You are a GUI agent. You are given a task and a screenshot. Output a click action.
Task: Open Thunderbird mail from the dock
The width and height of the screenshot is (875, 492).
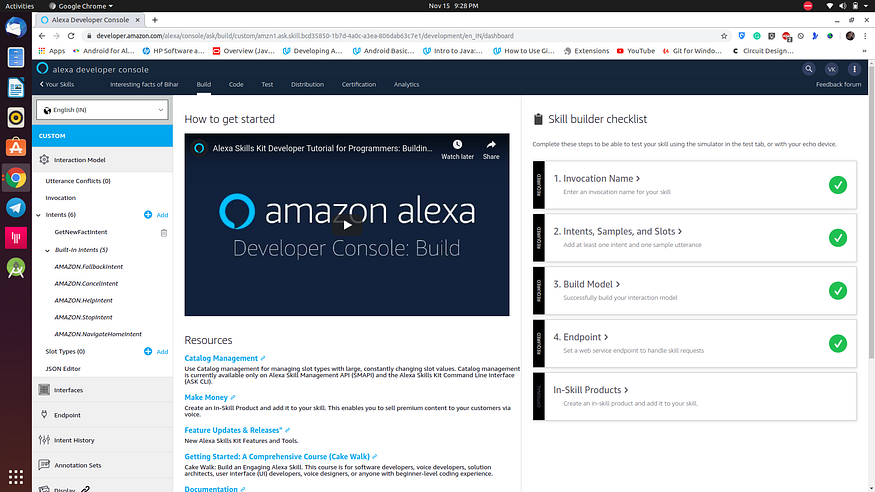(x=16, y=27)
